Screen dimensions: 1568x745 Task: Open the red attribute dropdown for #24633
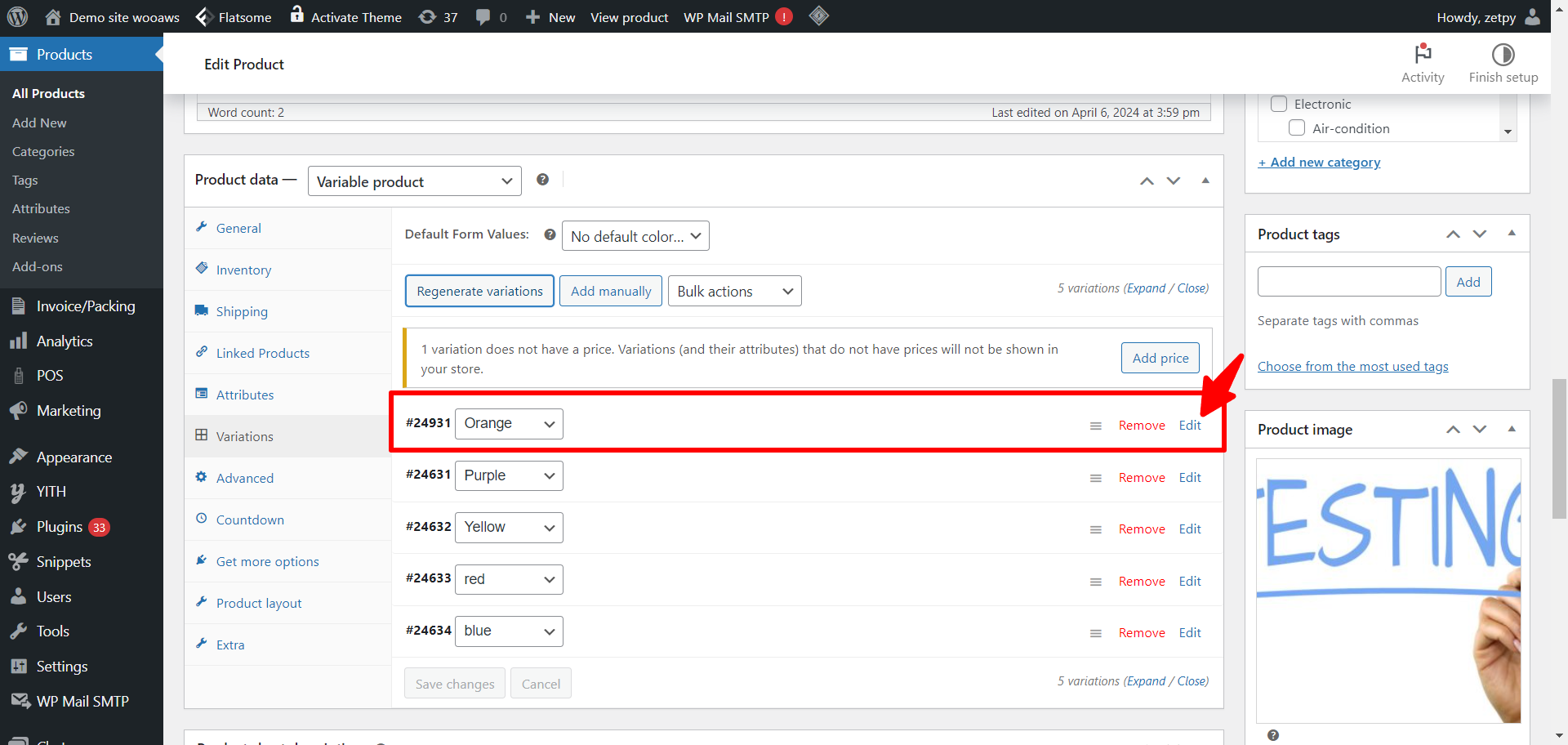click(509, 579)
